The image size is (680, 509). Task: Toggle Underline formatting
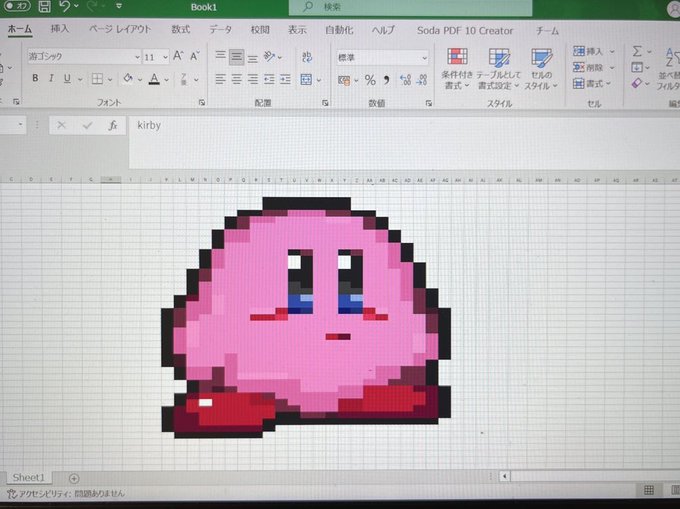[67, 78]
